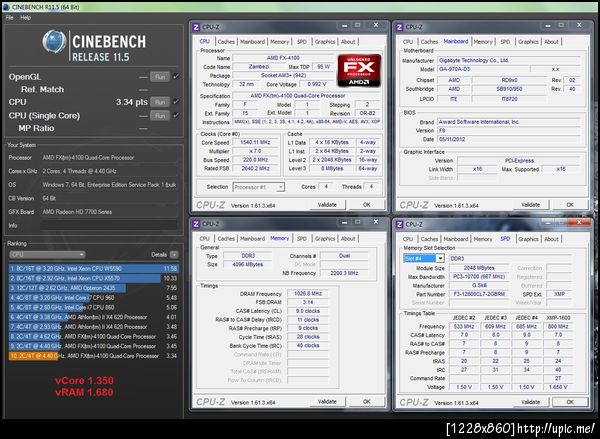The width and height of the screenshot is (600, 439).
Task: Click the BIOS date 06/11/2012 field
Action: [x=509, y=139]
